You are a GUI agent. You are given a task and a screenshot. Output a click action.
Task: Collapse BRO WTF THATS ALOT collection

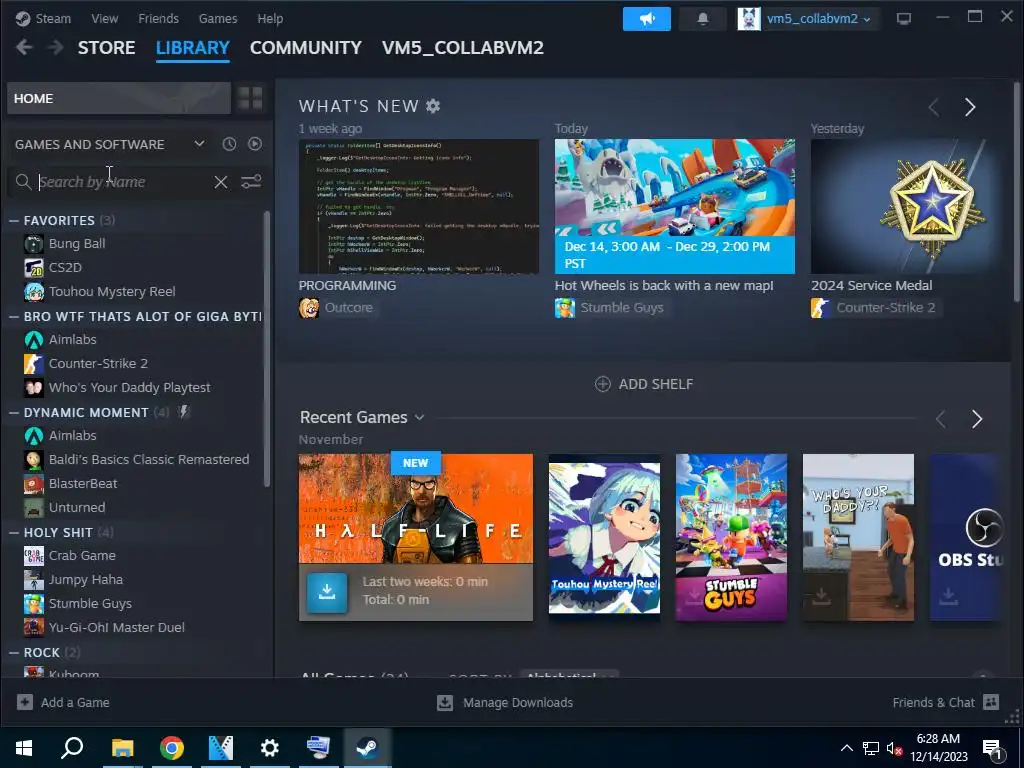(14, 317)
